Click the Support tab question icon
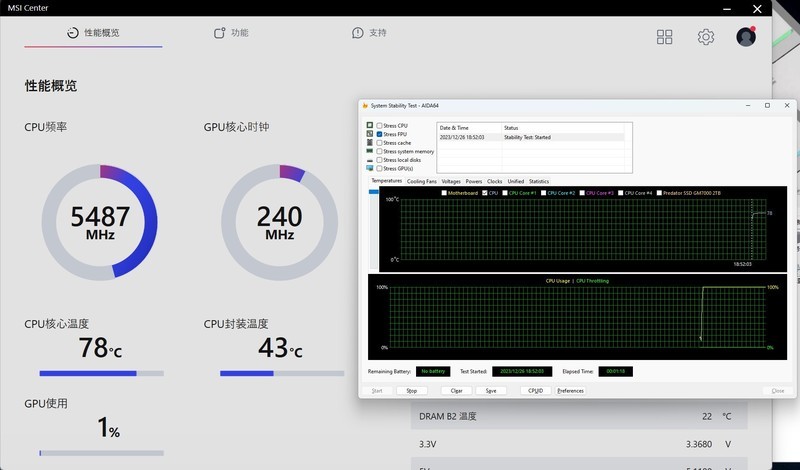The width and height of the screenshot is (800, 470). [358, 33]
